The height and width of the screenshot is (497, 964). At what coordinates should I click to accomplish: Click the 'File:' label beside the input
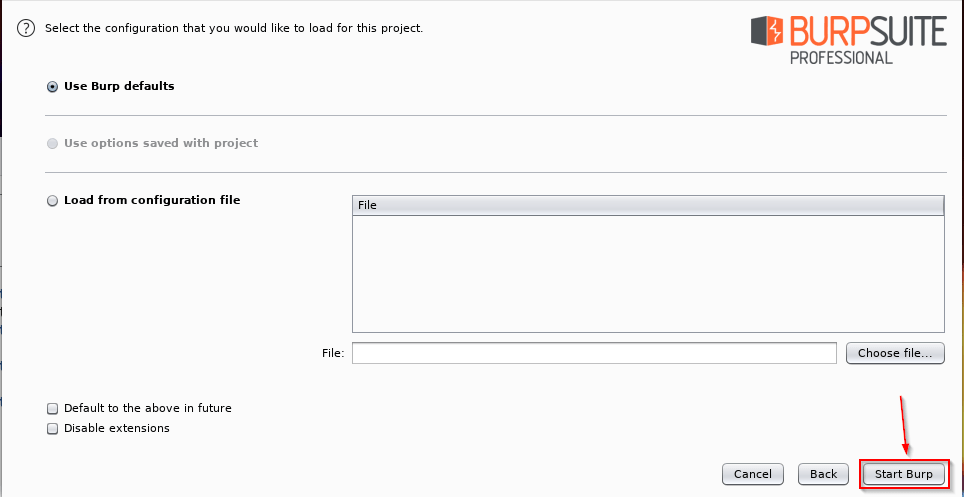tap(333, 353)
